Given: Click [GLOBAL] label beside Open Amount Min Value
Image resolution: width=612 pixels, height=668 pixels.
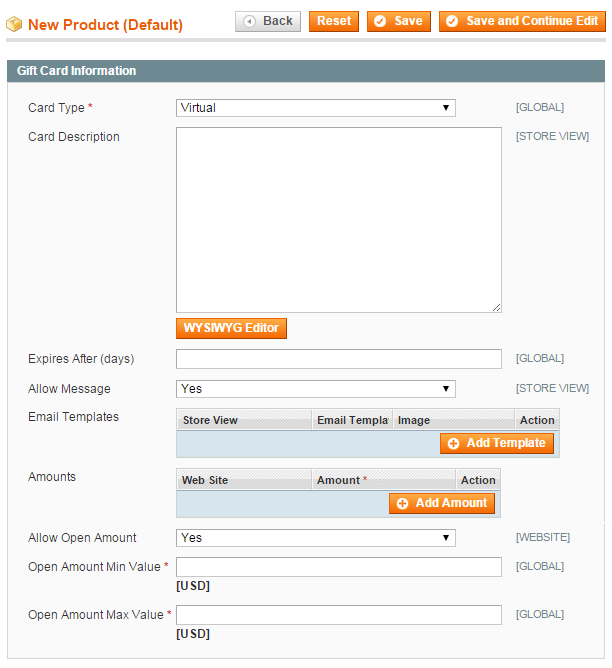Looking at the screenshot, I should [540, 566].
